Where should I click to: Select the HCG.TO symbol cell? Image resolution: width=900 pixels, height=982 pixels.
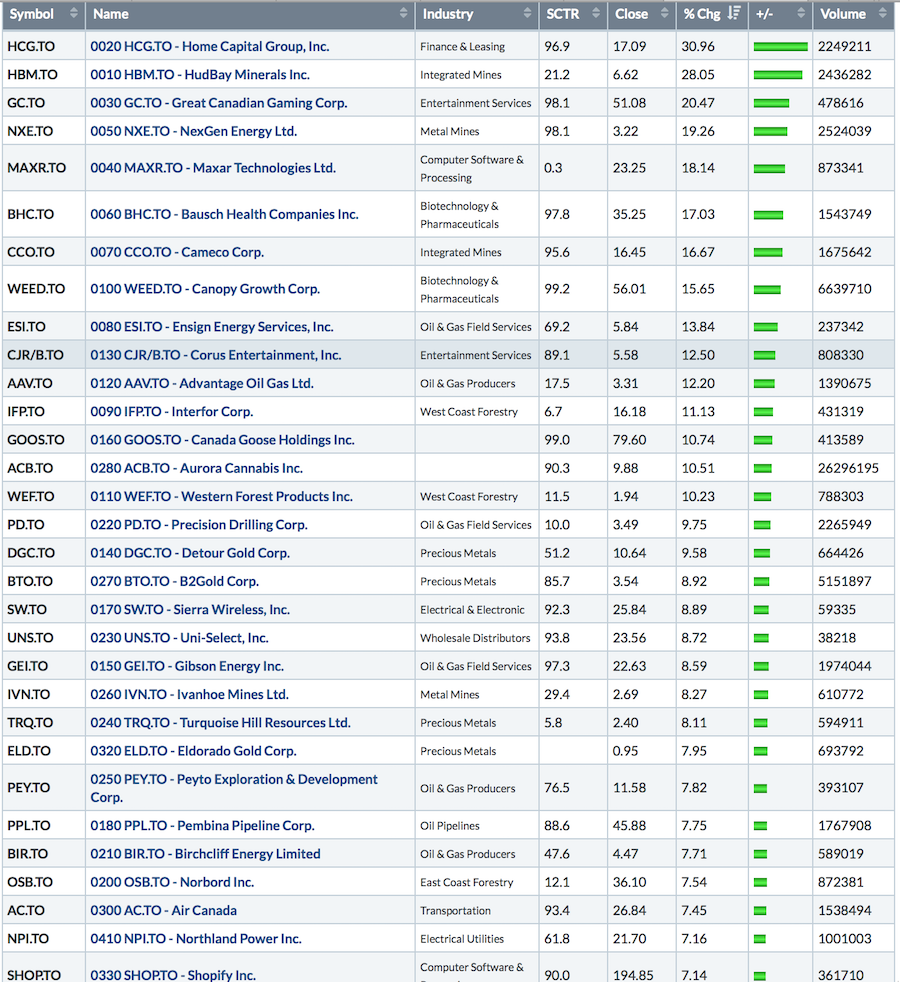click(x=43, y=46)
